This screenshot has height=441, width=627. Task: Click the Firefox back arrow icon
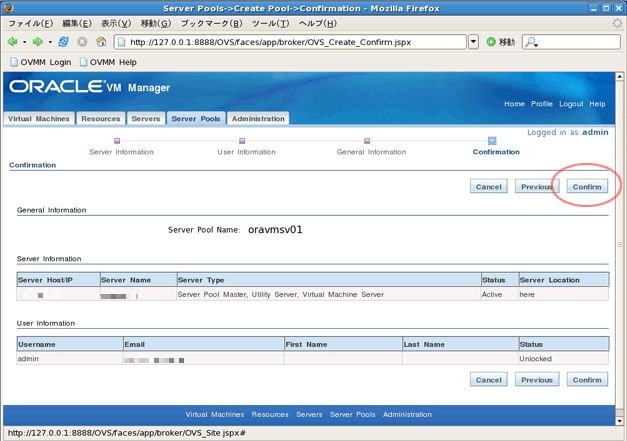coord(13,42)
